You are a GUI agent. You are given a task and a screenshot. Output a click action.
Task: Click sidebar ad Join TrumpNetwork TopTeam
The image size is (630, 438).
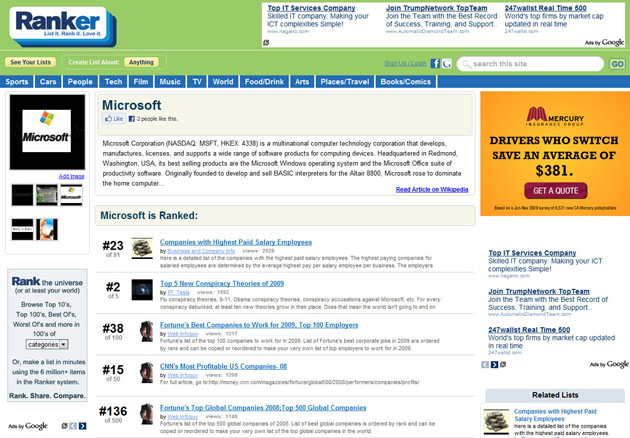[539, 292]
